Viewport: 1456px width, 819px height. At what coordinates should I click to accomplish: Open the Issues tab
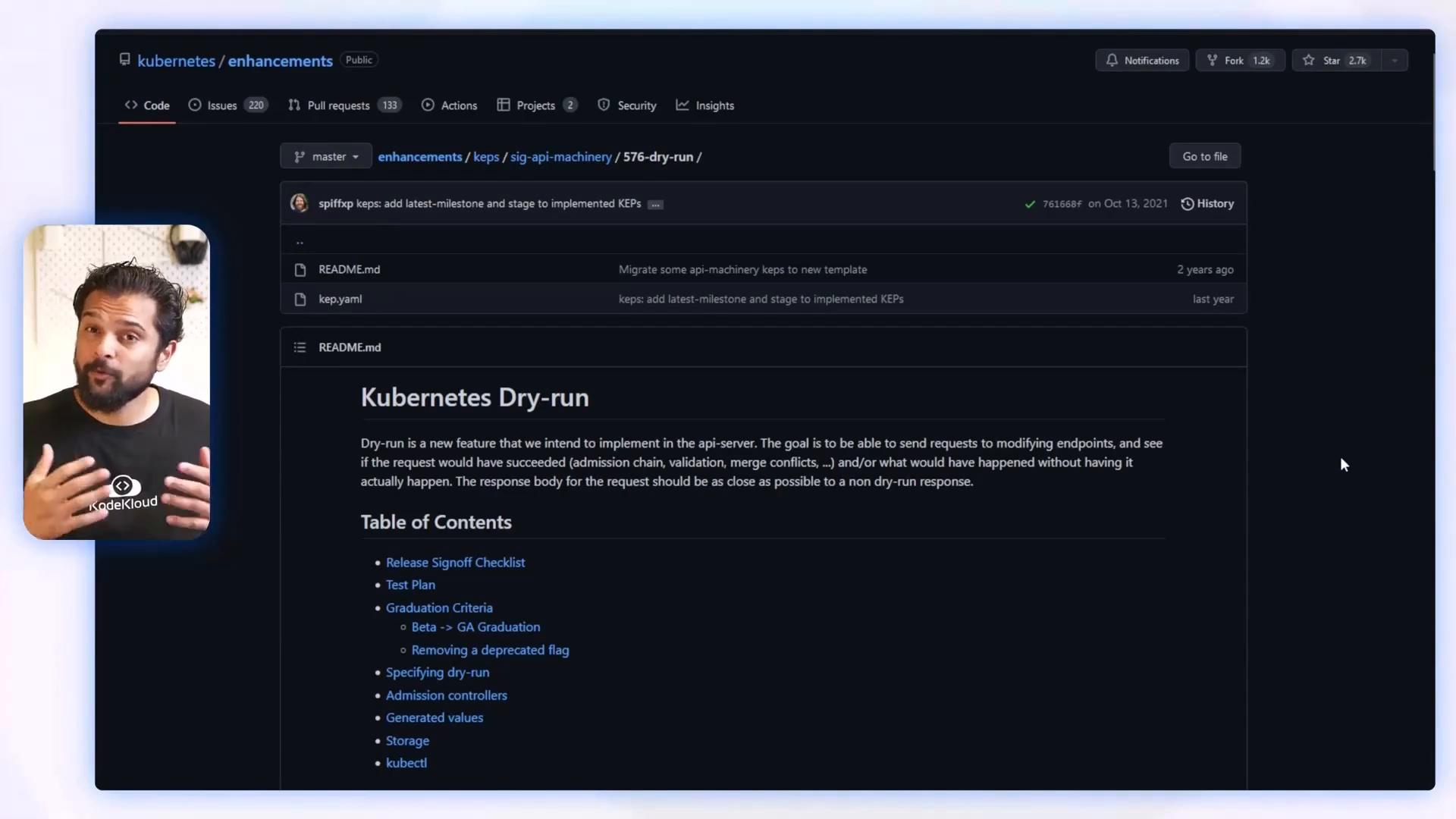point(227,105)
